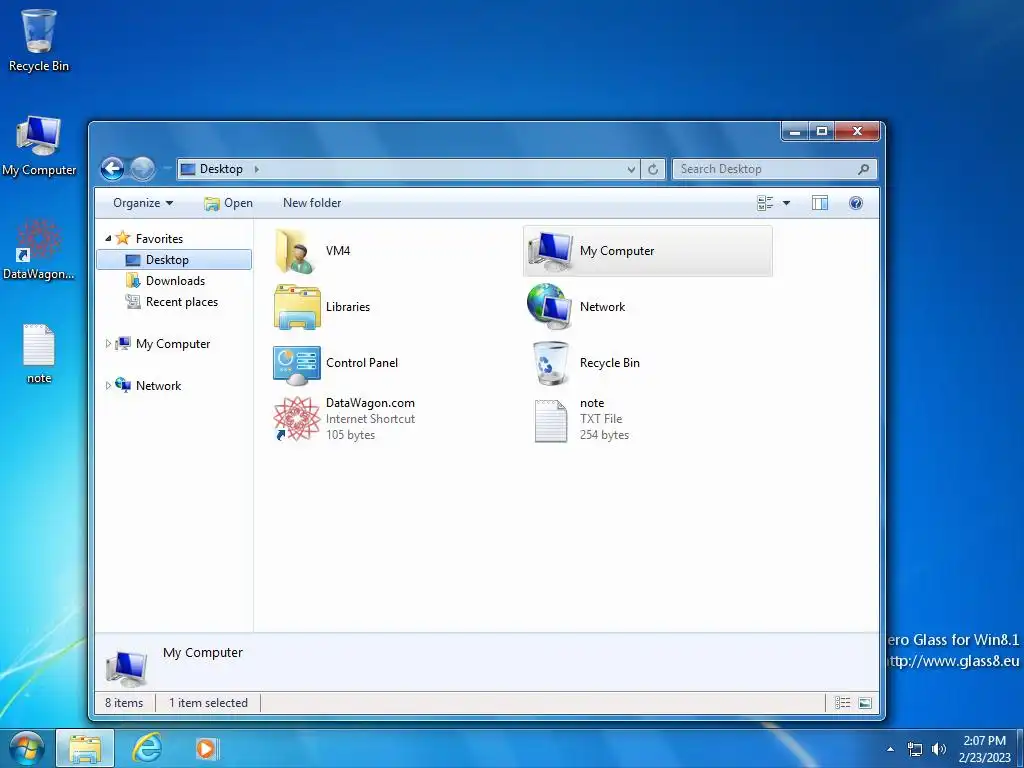Open the Organize dropdown menu
Image resolution: width=1024 pixels, height=768 pixels.
pos(143,203)
